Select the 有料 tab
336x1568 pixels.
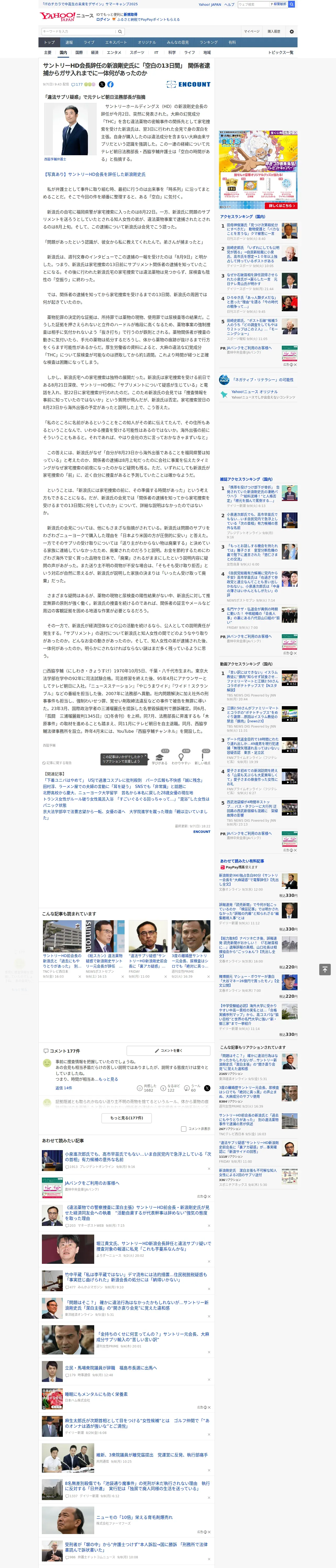[x=232, y=43]
